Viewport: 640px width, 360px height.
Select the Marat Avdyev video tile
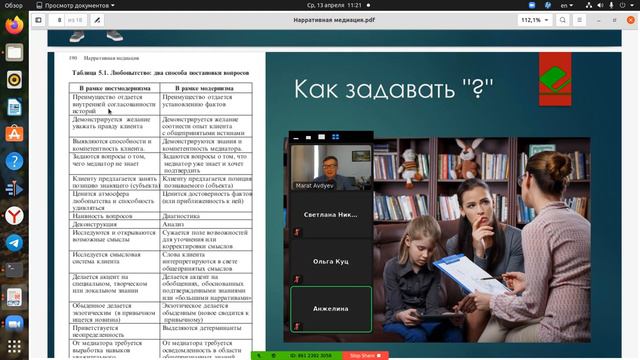click(x=331, y=168)
